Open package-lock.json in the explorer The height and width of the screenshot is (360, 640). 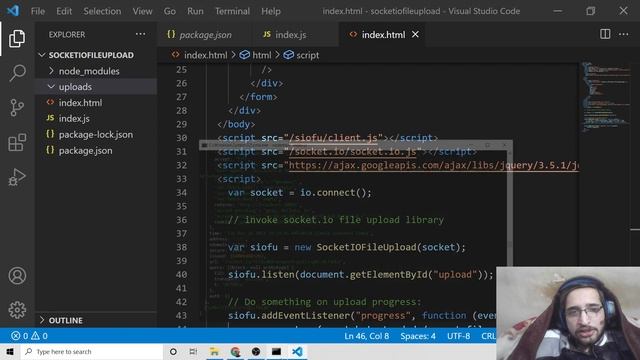click(x=96, y=134)
